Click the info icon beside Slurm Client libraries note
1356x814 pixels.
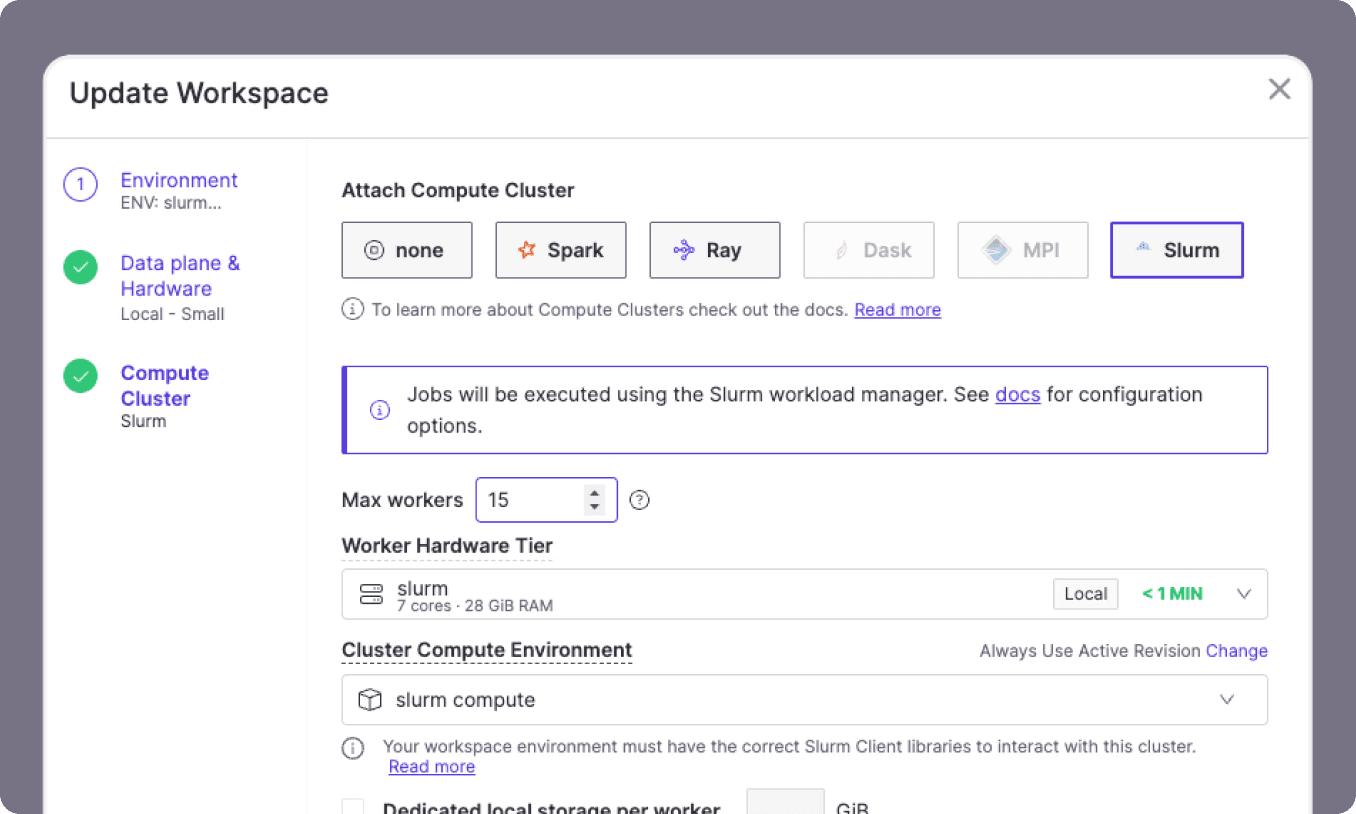tap(352, 747)
